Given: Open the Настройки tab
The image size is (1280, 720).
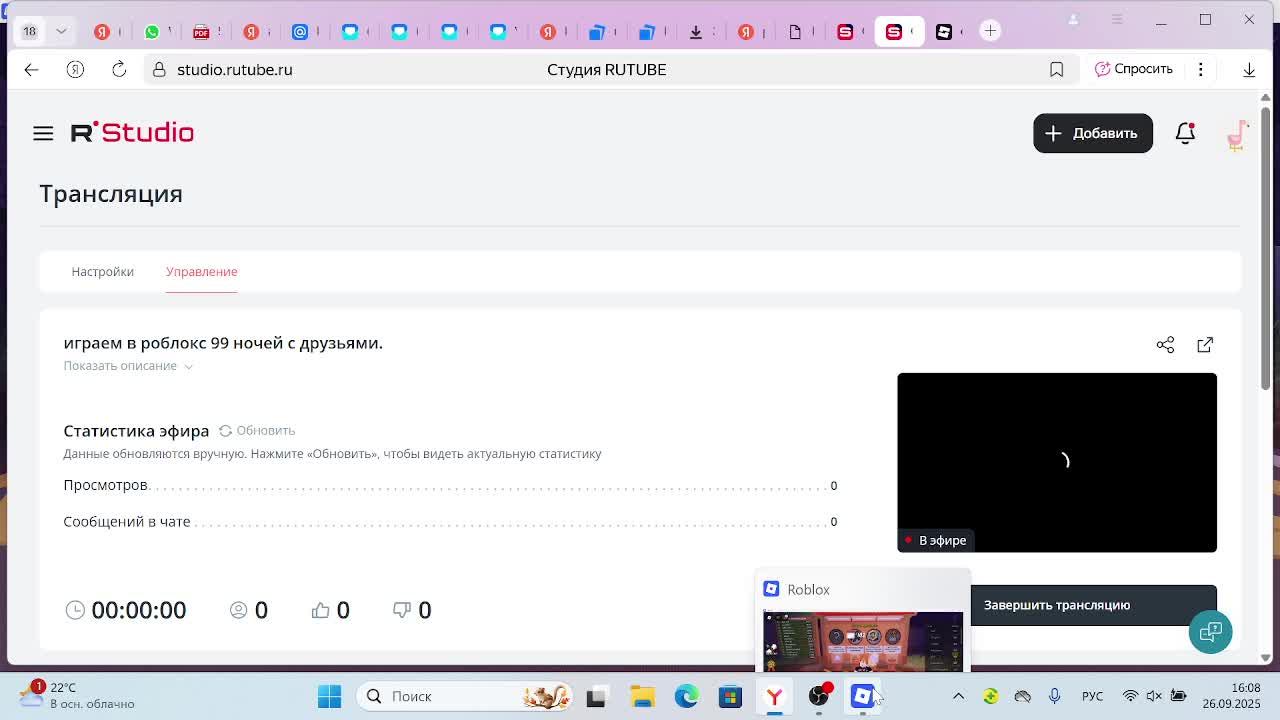Looking at the screenshot, I should click(102, 272).
